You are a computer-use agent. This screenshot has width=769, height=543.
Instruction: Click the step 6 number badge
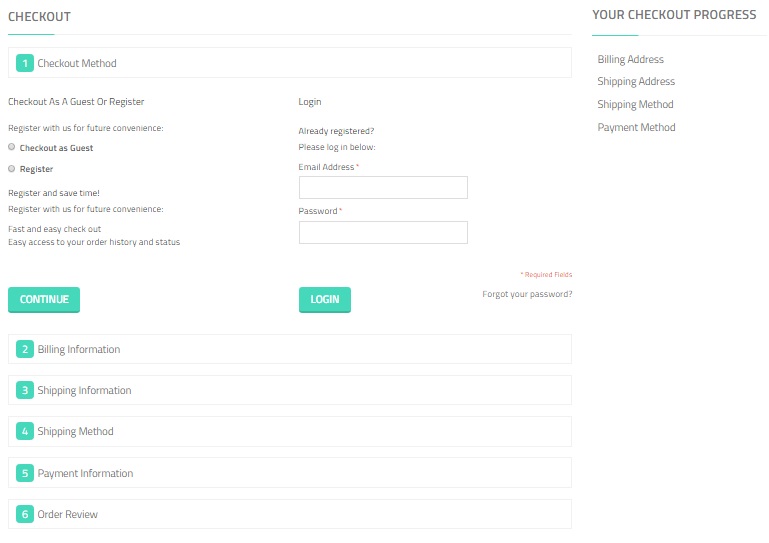[25, 514]
